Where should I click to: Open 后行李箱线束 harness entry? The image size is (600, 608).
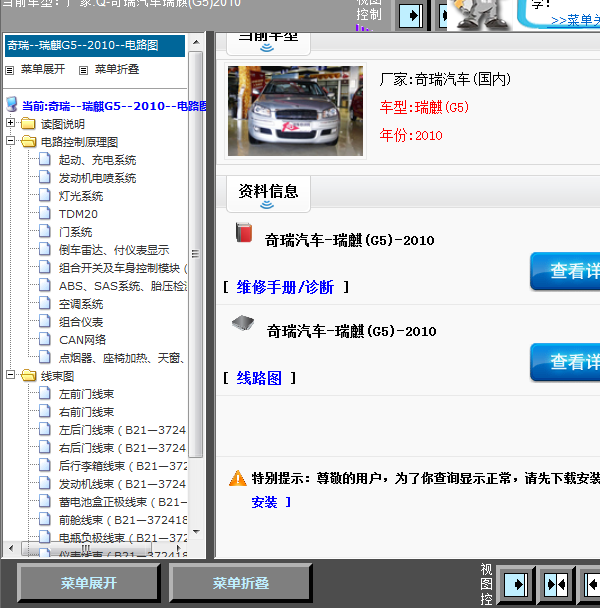coord(123,466)
